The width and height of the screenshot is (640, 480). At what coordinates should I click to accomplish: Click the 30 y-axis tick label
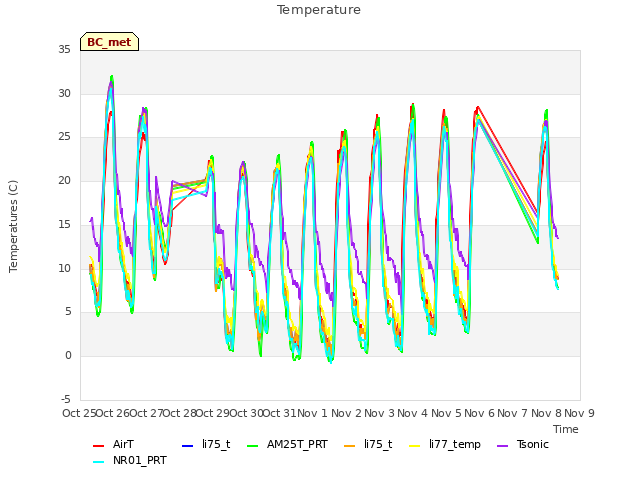click(64, 93)
